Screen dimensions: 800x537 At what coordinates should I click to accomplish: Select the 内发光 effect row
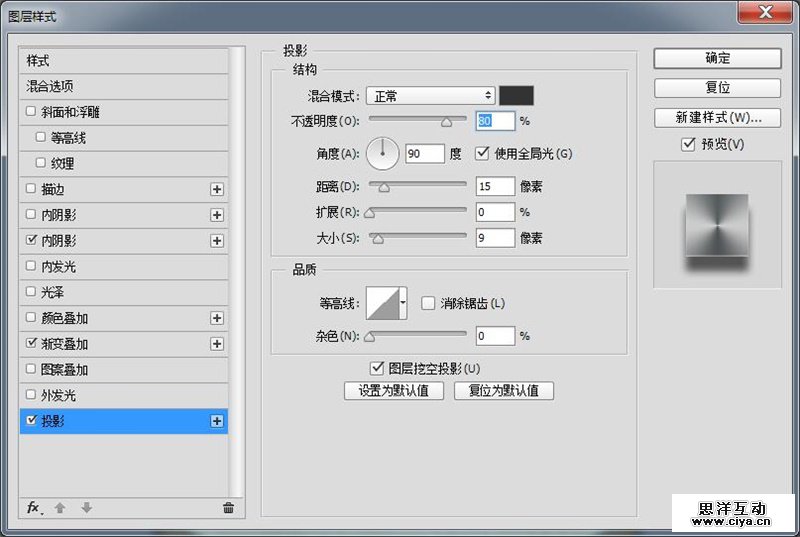coord(123,266)
